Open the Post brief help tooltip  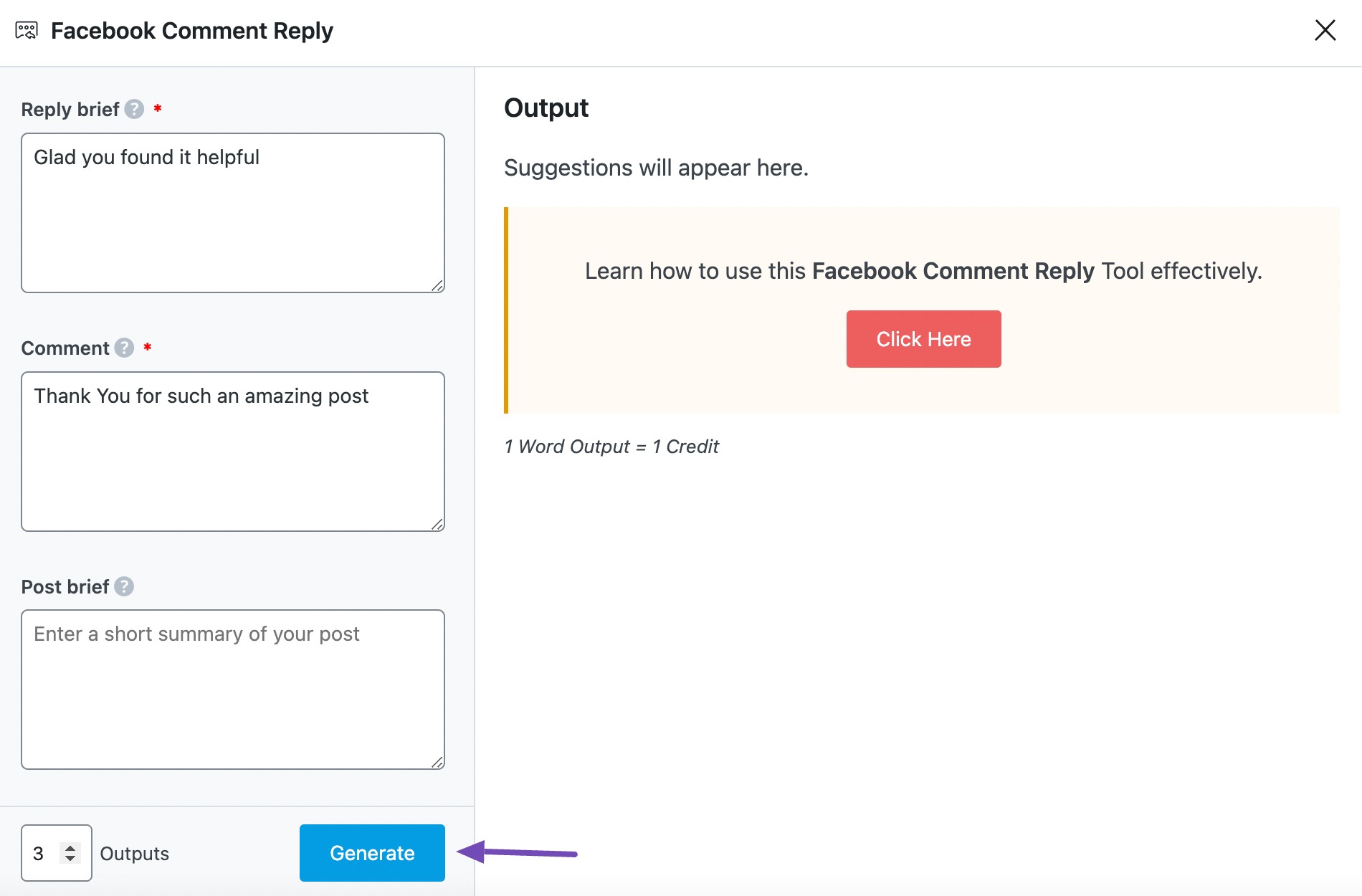coord(125,587)
